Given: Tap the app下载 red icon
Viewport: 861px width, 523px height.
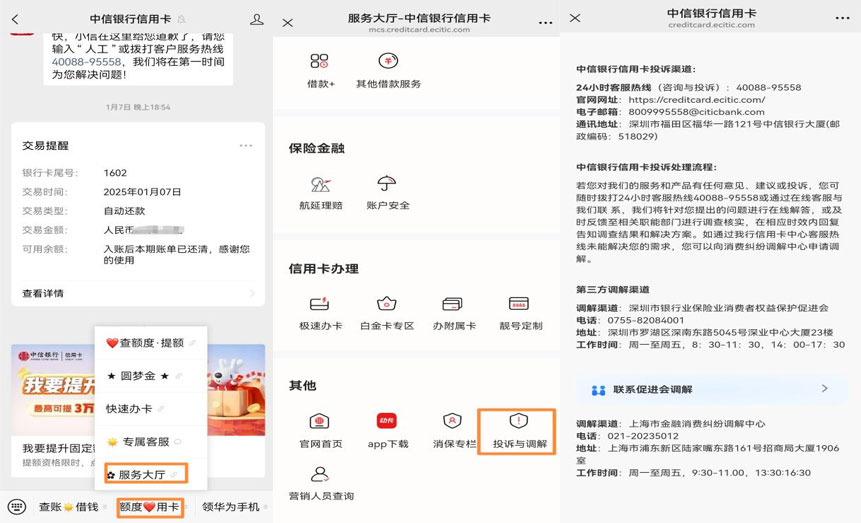Looking at the screenshot, I should tap(387, 421).
